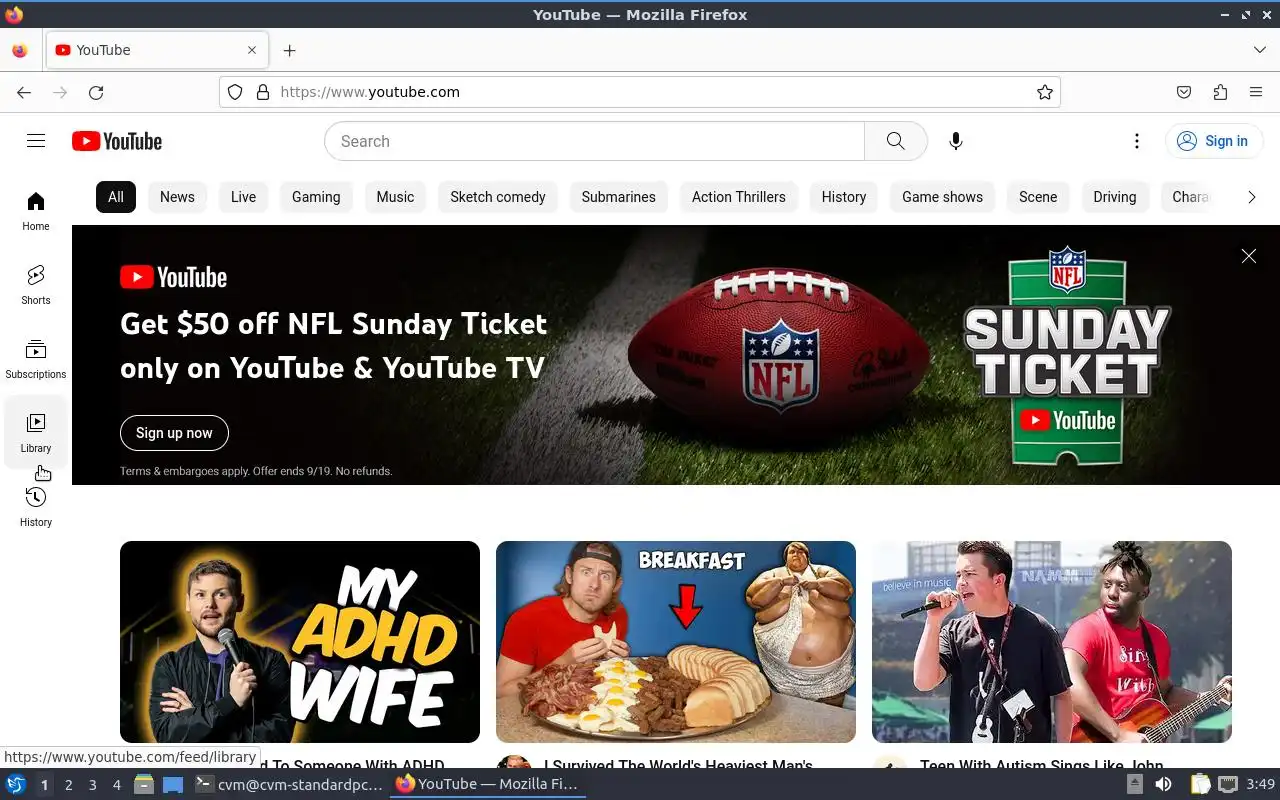Viewport: 1280px width, 800px height.
Task: Reload the page in Firefox
Action: [x=96, y=92]
